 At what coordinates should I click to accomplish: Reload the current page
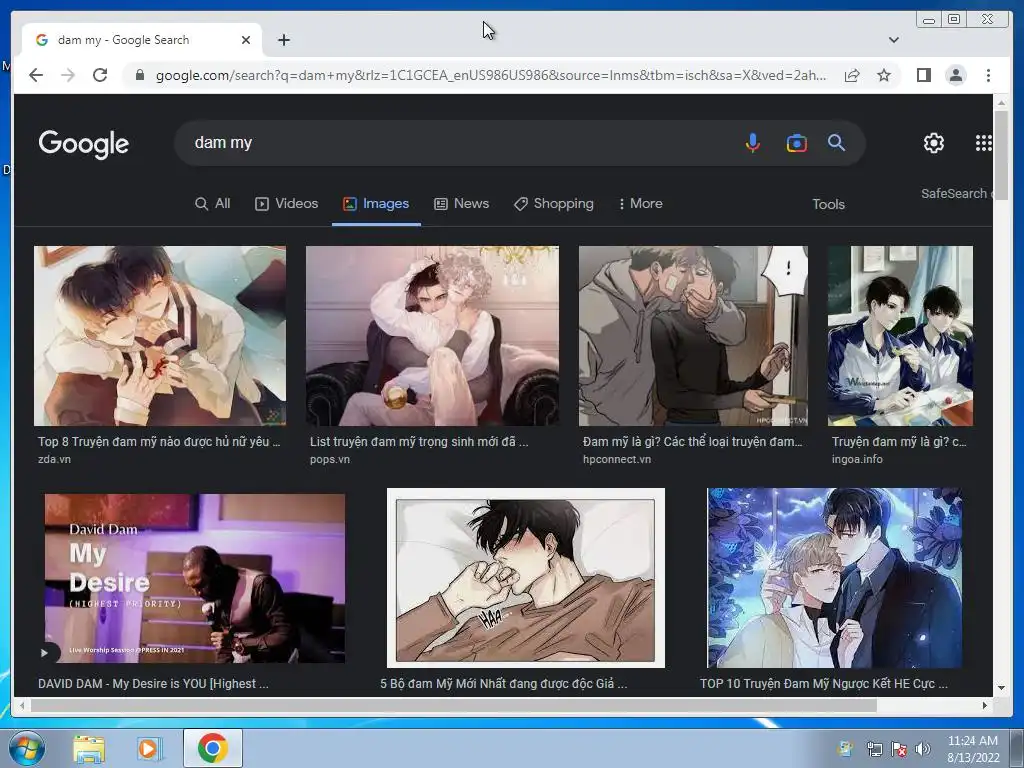click(x=100, y=75)
